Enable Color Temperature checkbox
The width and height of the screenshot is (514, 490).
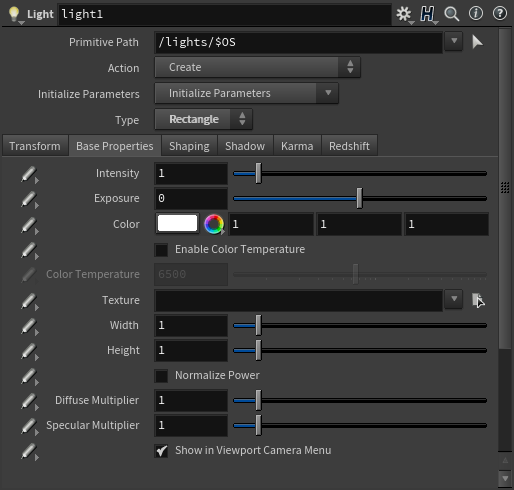pyautogui.click(x=161, y=250)
